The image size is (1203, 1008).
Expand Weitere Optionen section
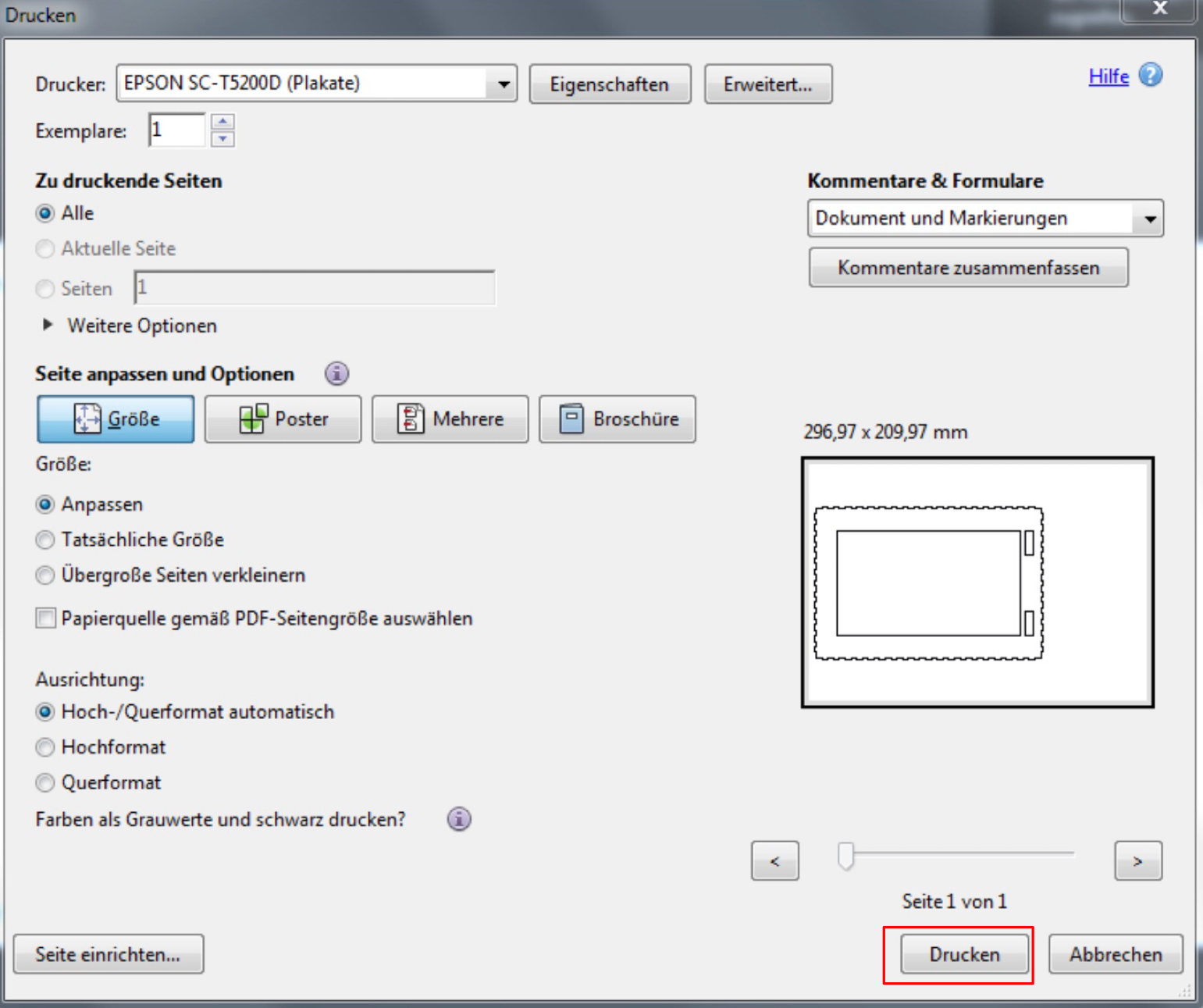(48, 325)
